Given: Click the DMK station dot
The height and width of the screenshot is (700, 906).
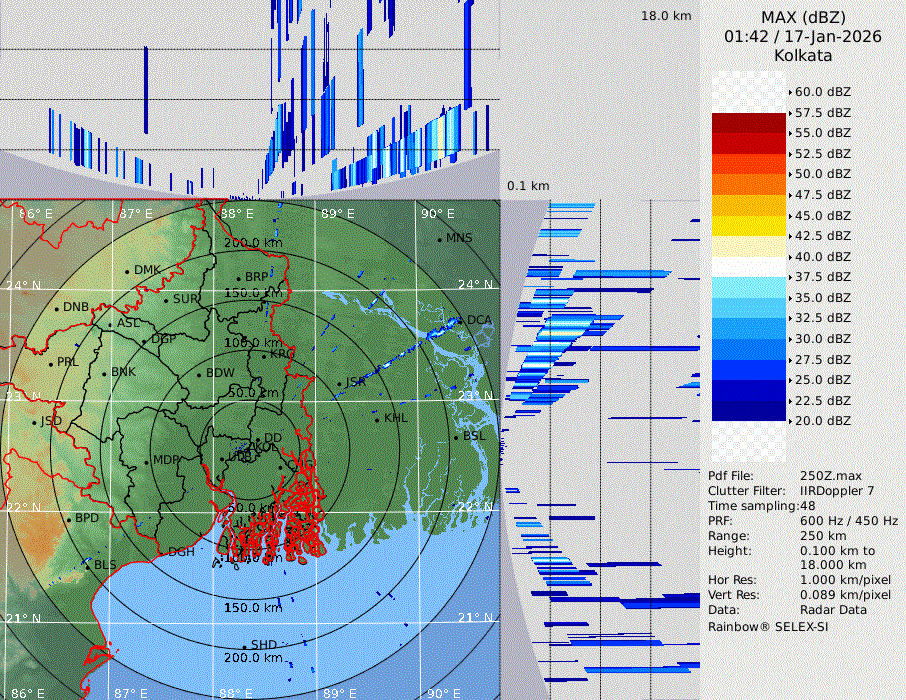Looking at the screenshot, I should [127, 271].
